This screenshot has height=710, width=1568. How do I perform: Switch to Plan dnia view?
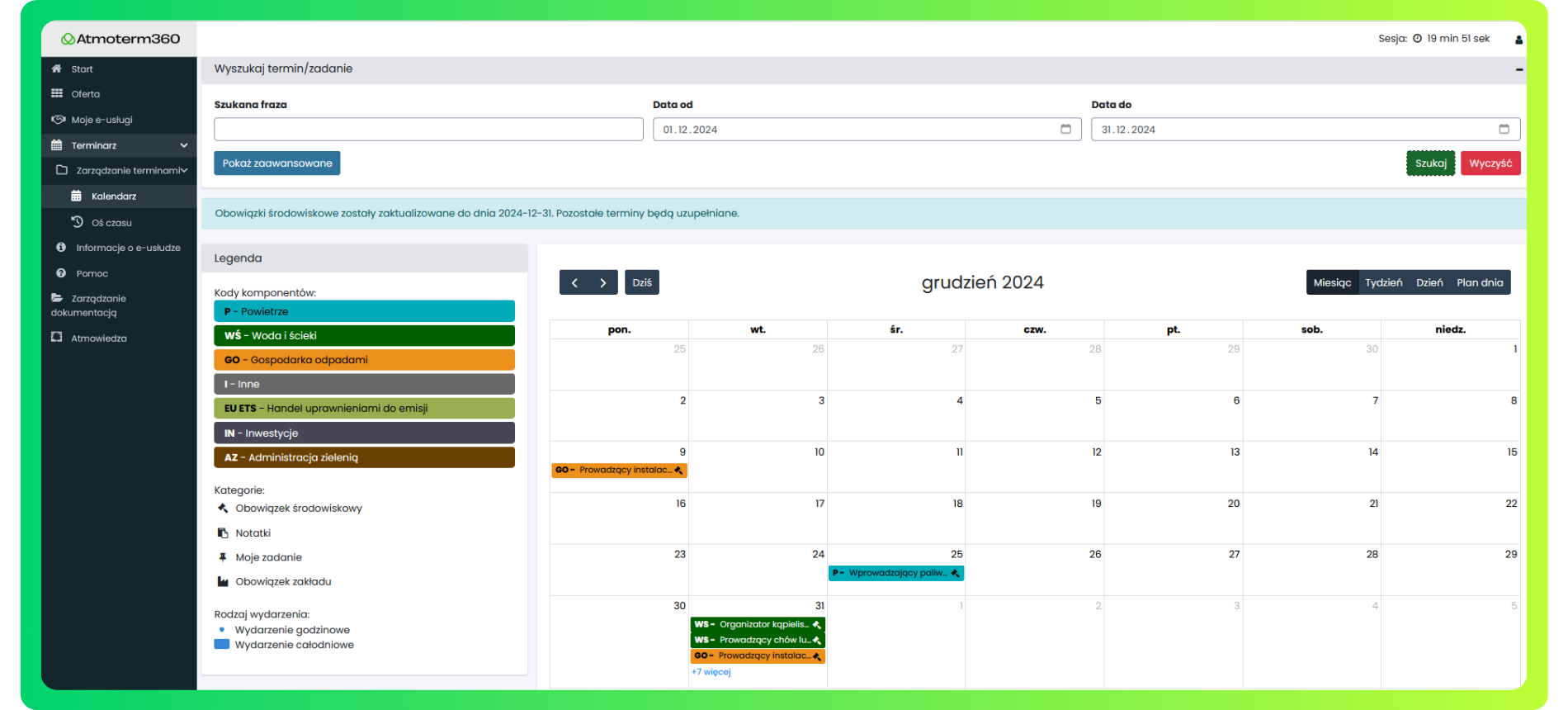[1480, 282]
